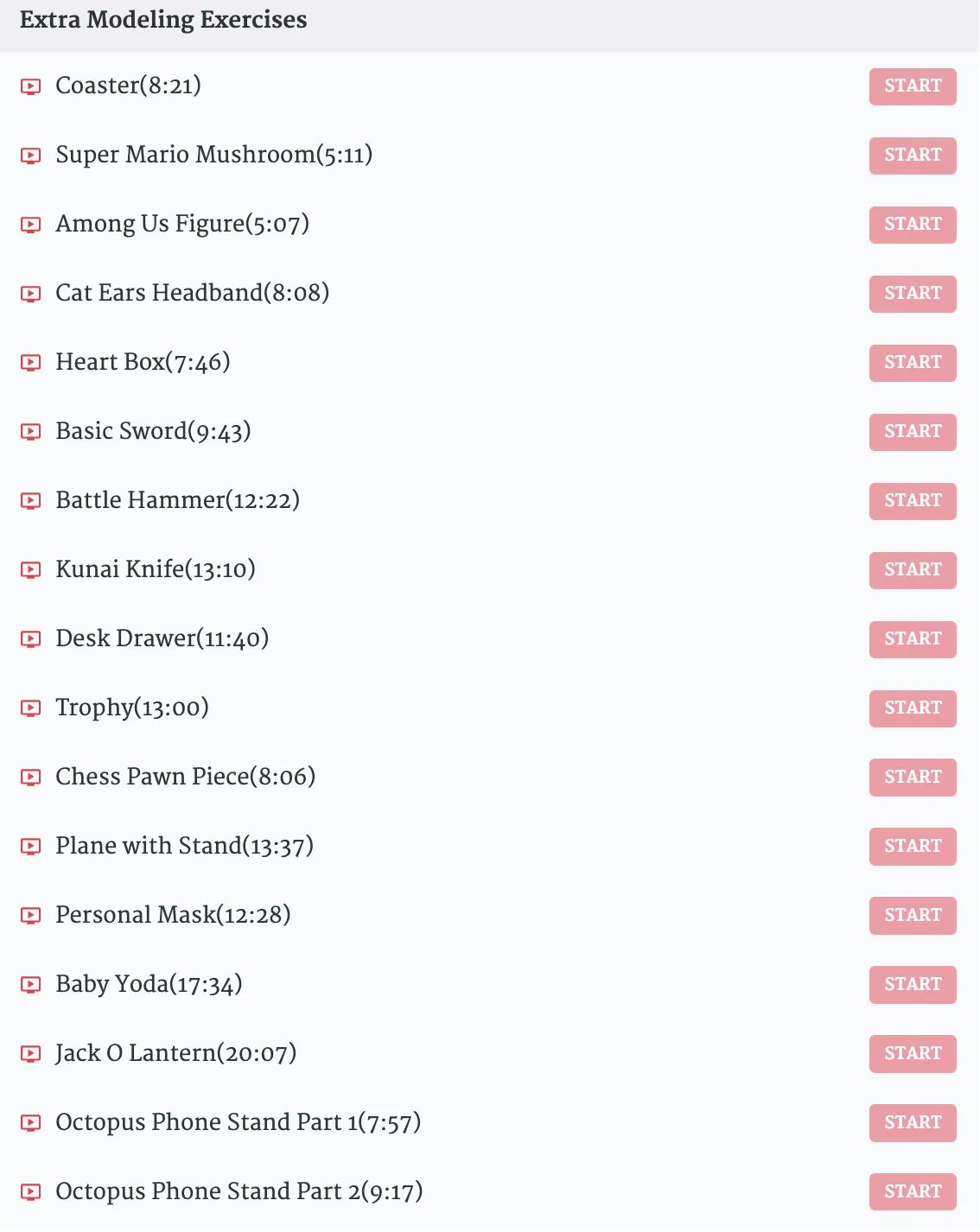
Task: Click START for Basic Sword
Action: pos(913,432)
